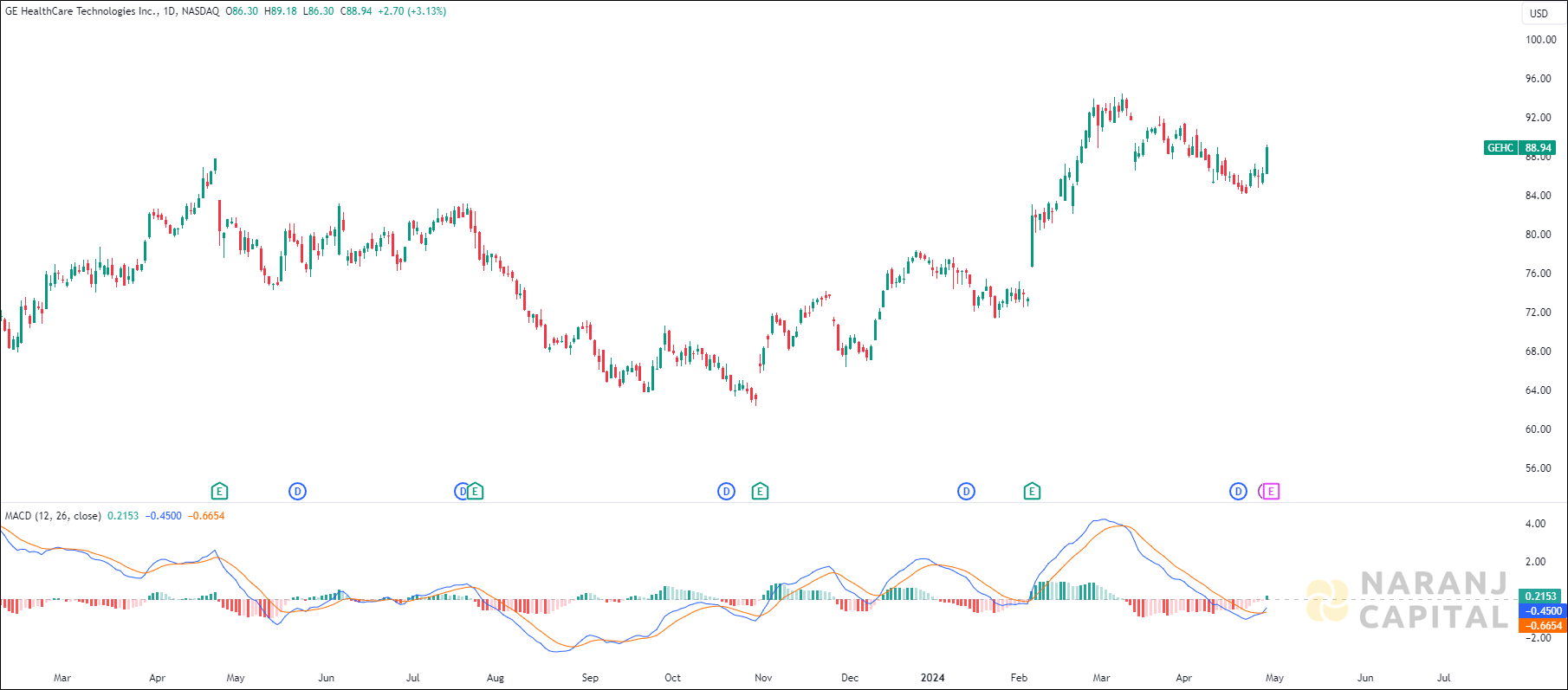Click the orange -0.6654 value in MACD legend
The image size is (1568, 690).
pos(206,516)
